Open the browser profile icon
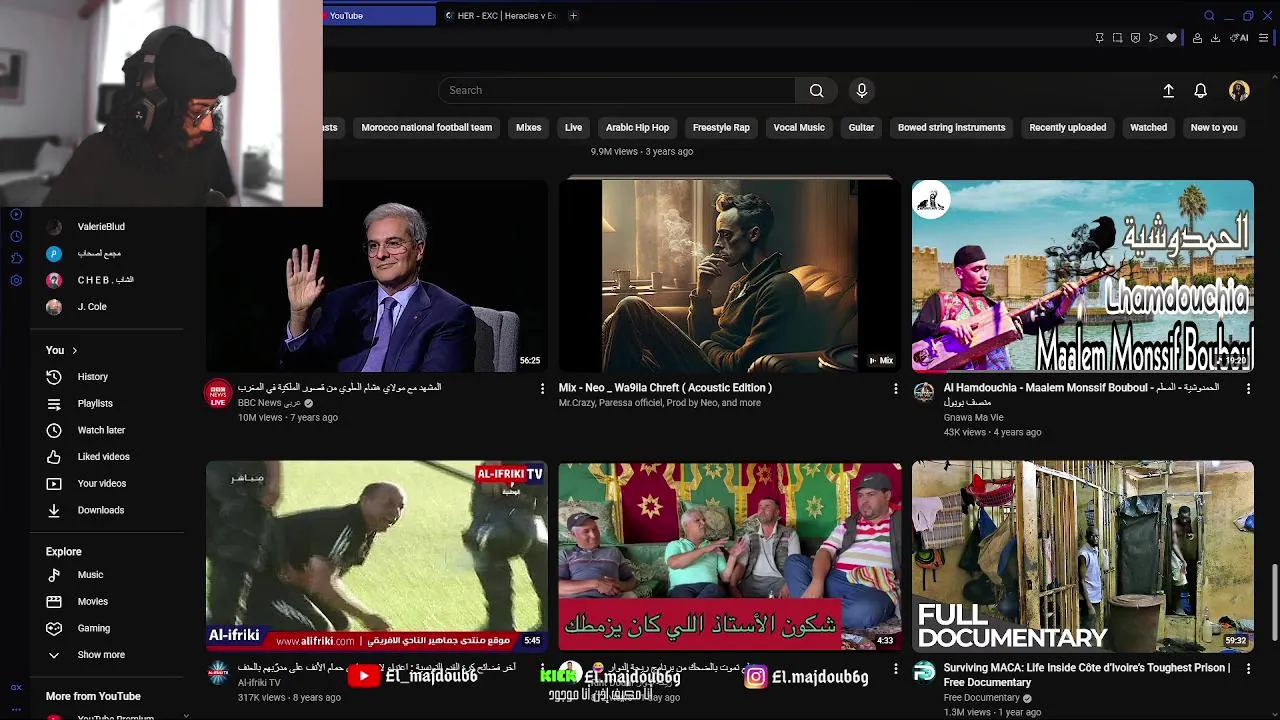 pos(1196,38)
